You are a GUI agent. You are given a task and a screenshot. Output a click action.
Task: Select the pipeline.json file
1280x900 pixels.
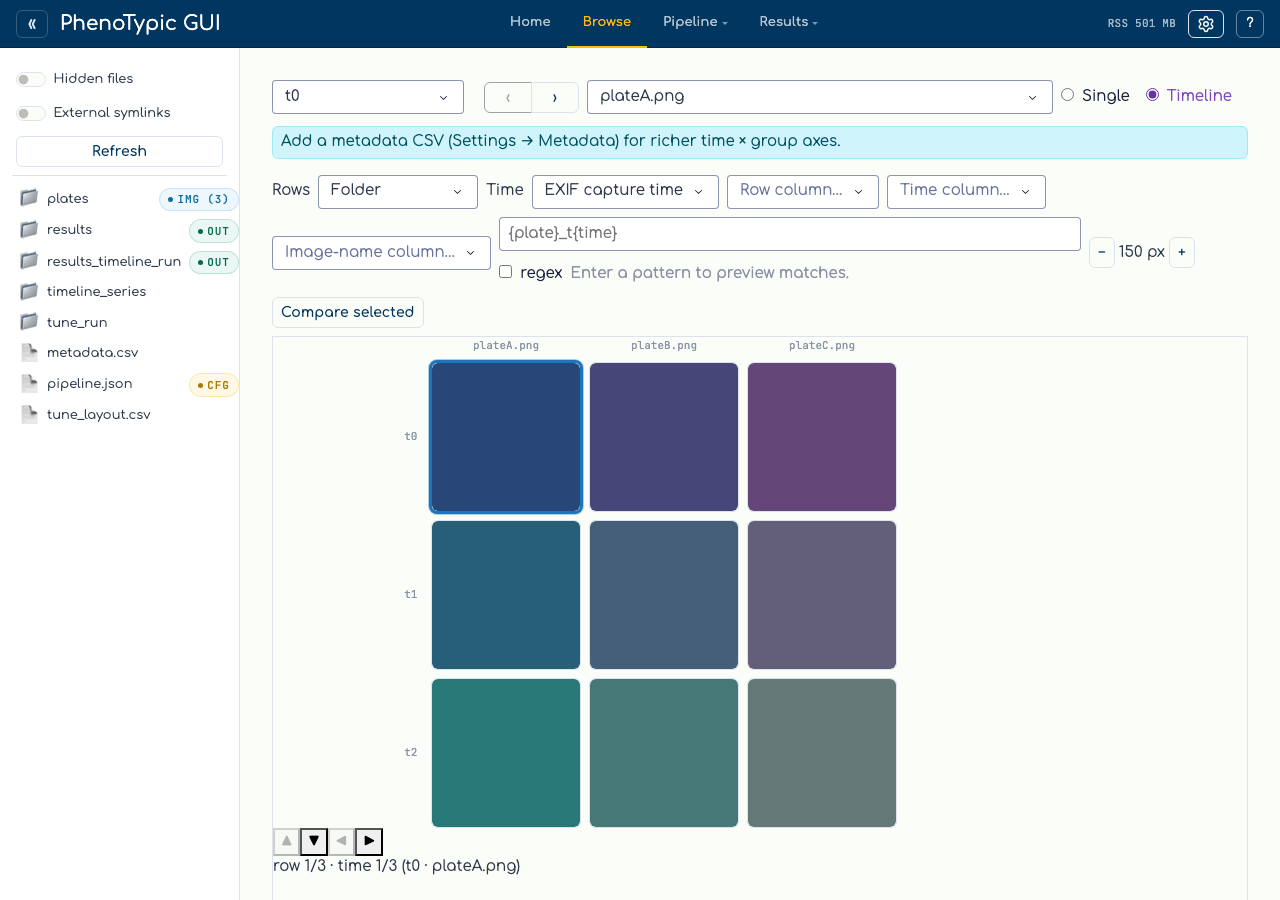point(89,384)
